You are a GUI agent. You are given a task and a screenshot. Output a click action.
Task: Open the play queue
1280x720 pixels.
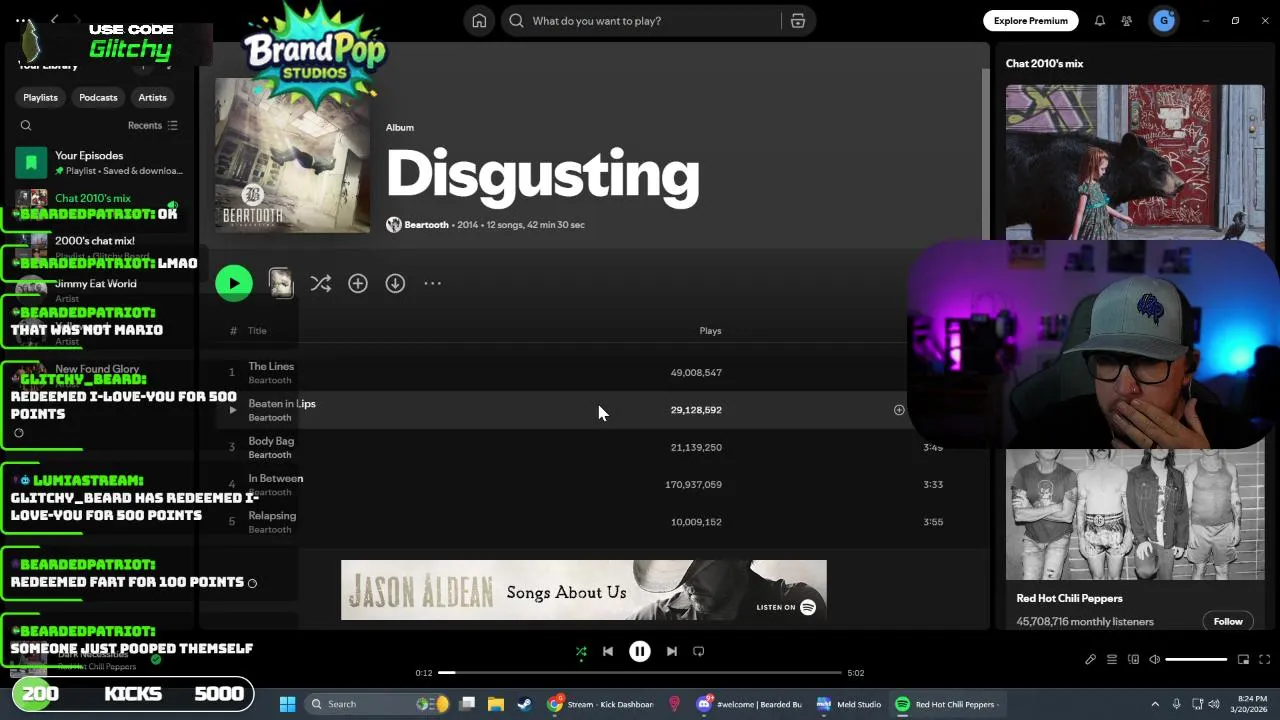pos(1112,660)
